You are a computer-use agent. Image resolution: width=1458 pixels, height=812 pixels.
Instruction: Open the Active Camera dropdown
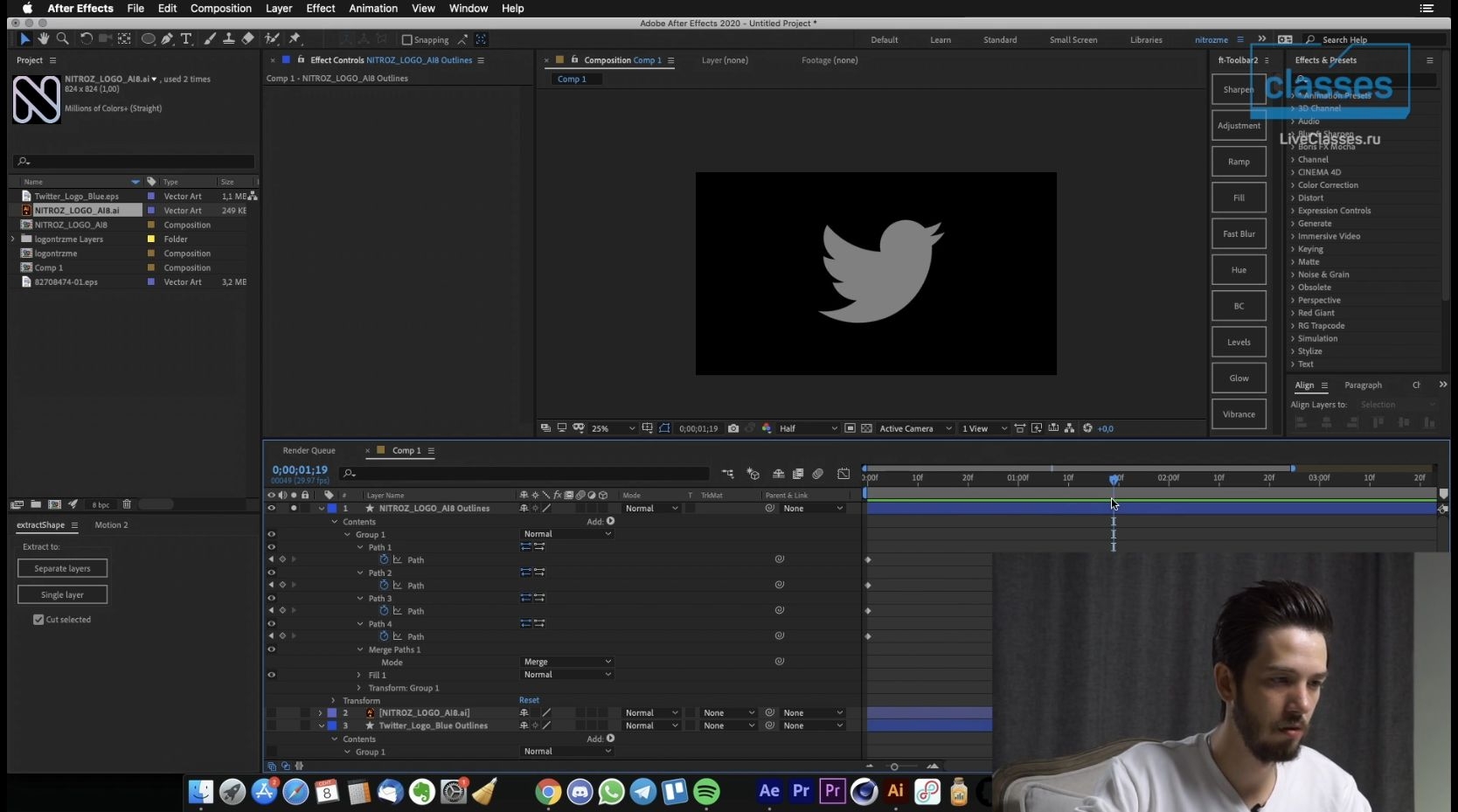(915, 428)
